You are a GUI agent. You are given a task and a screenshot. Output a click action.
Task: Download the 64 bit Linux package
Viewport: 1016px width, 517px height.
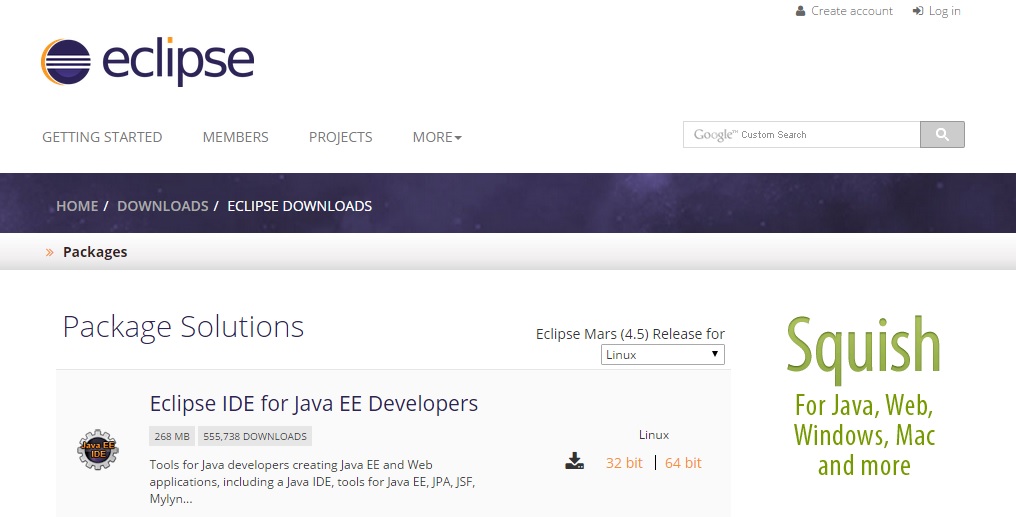(683, 463)
